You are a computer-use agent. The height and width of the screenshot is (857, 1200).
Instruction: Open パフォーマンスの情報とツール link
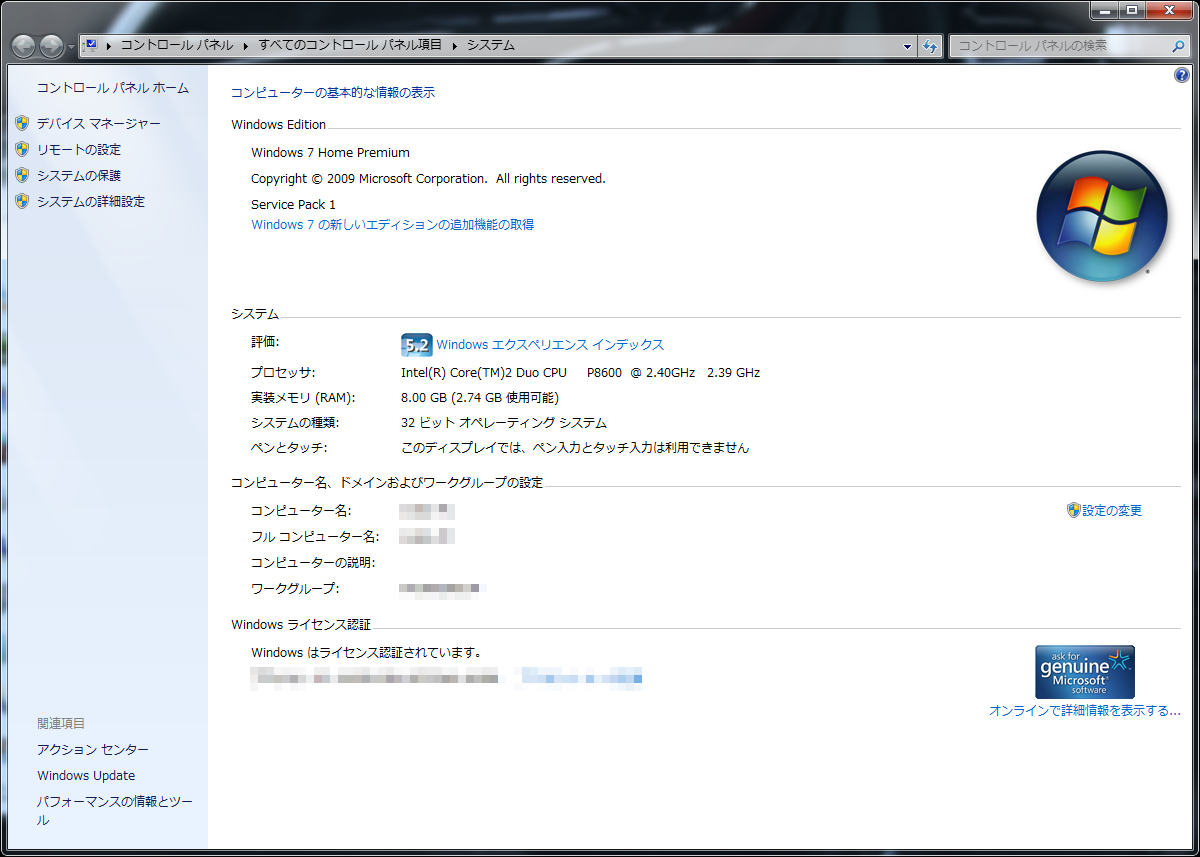click(115, 810)
